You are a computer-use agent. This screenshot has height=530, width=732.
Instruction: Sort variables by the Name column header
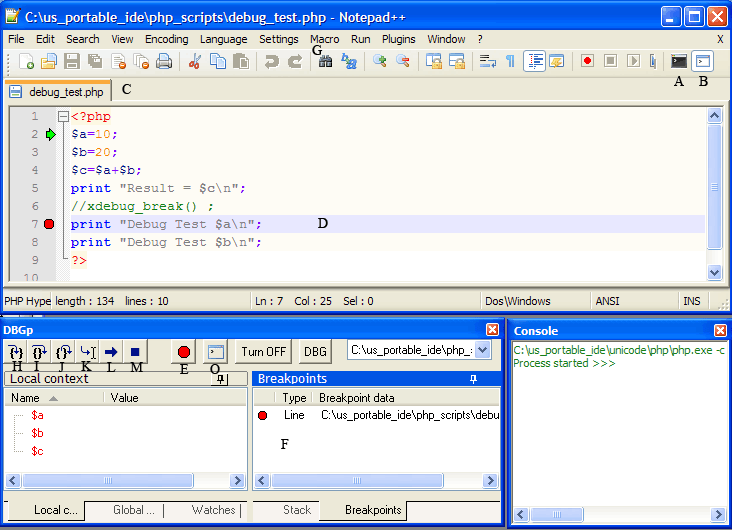(54, 398)
